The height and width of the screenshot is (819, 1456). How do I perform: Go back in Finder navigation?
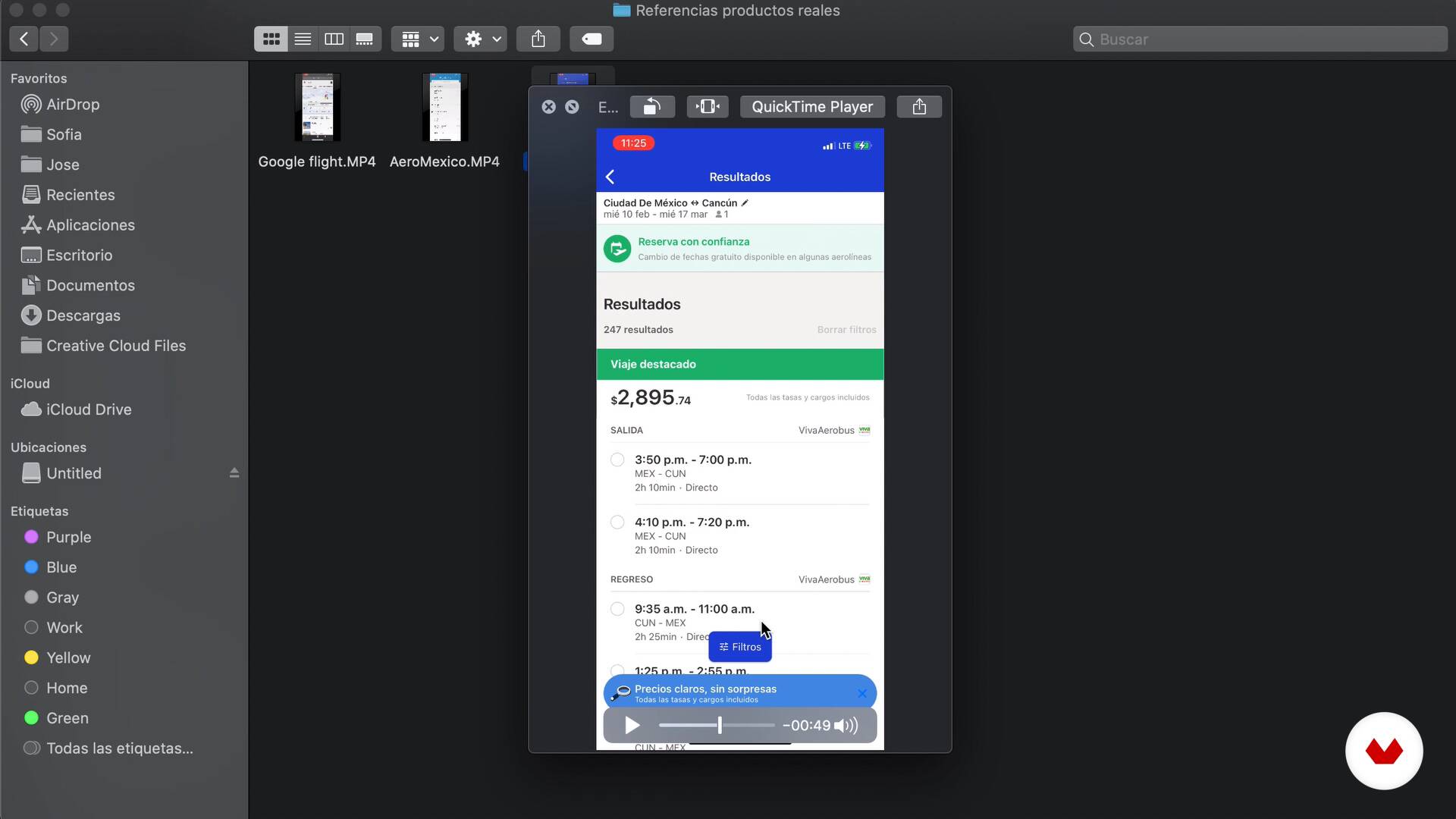[24, 39]
